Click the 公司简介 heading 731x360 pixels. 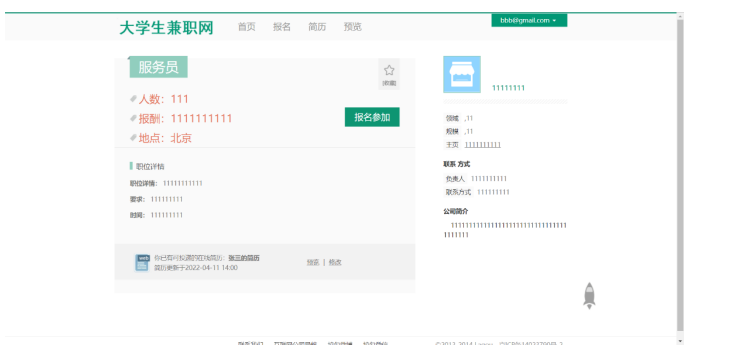click(455, 211)
